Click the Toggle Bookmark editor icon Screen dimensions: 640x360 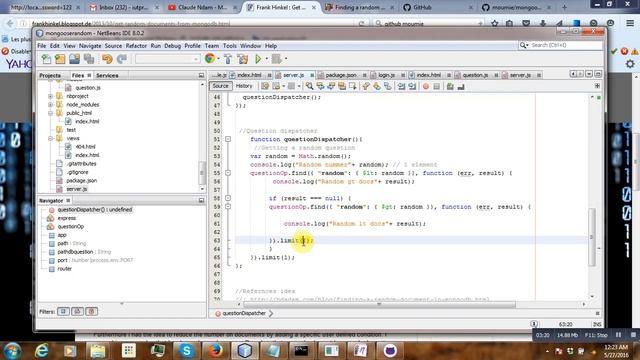[388, 86]
